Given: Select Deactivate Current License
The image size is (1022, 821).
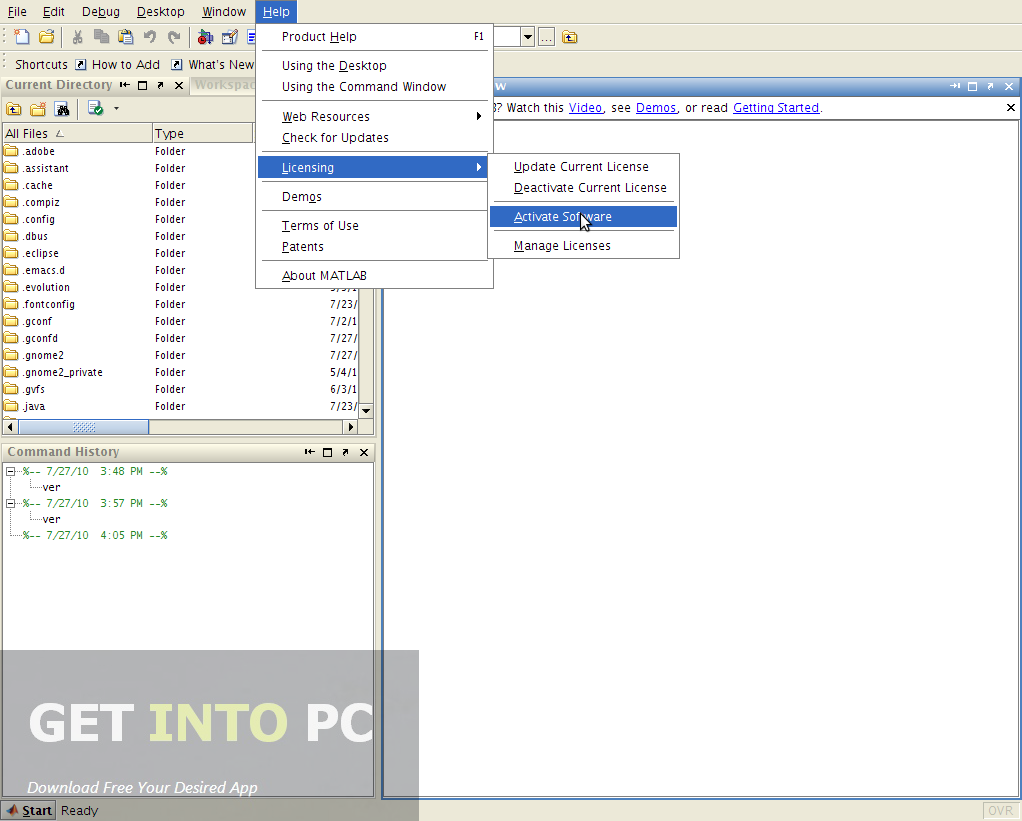Looking at the screenshot, I should point(583,188).
